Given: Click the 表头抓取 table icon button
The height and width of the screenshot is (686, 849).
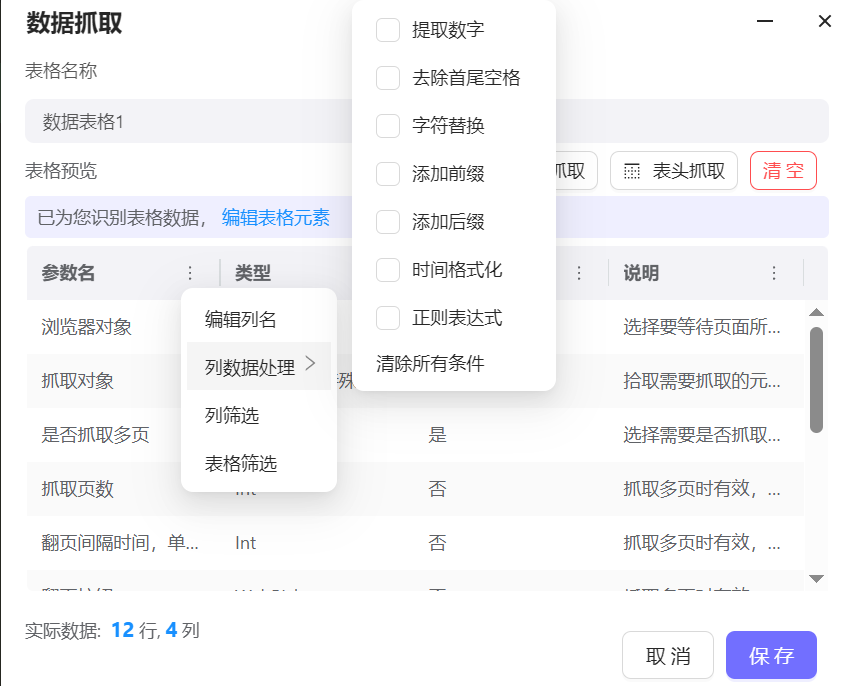Looking at the screenshot, I should point(674,171).
